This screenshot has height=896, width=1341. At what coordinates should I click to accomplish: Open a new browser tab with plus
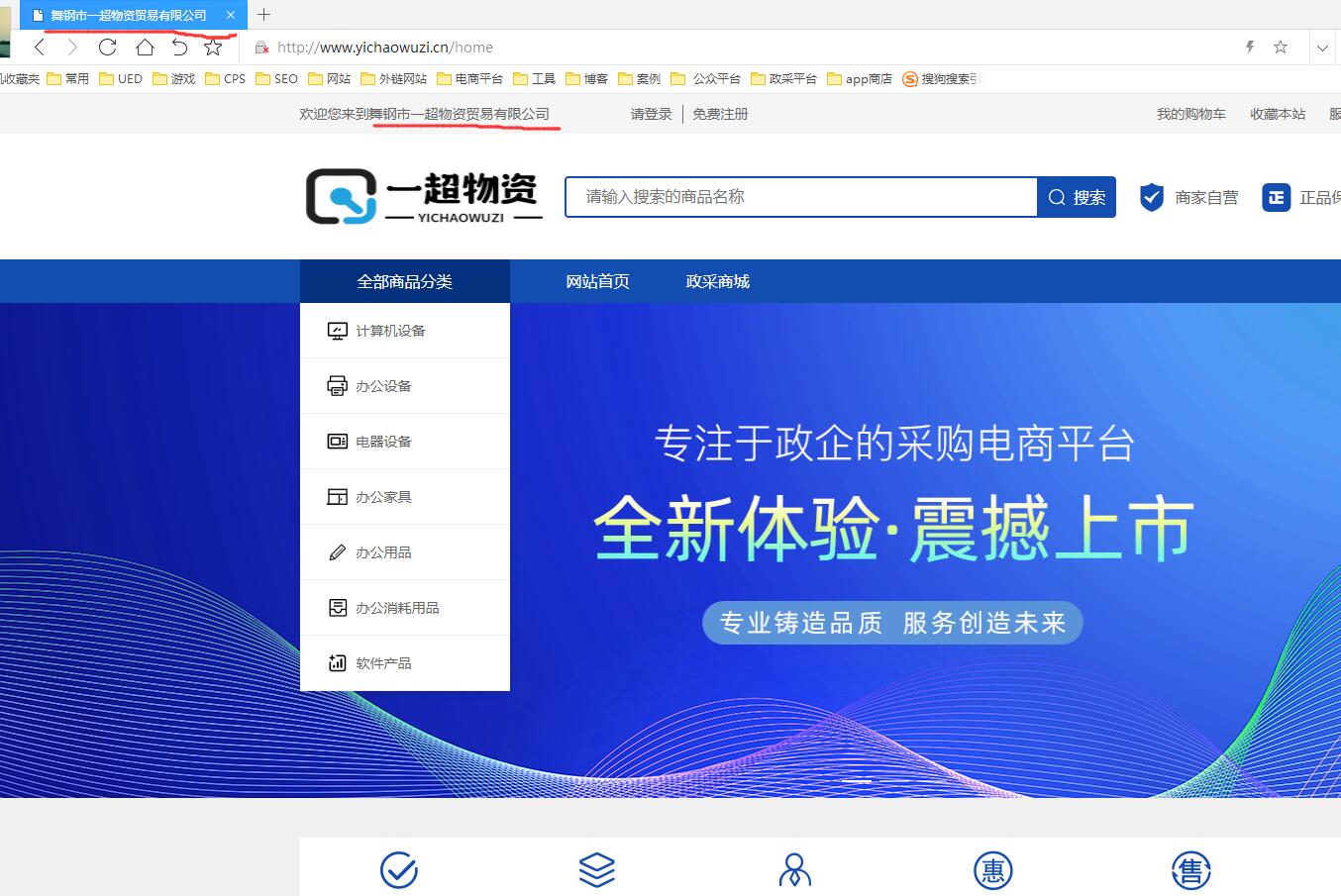pos(263,15)
